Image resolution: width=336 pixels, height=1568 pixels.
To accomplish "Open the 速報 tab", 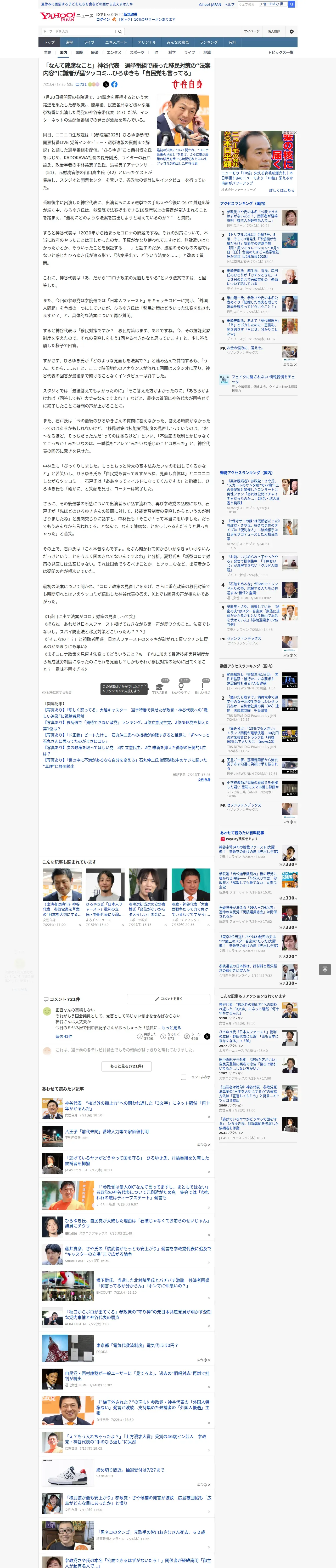I will pyautogui.click(x=69, y=43).
